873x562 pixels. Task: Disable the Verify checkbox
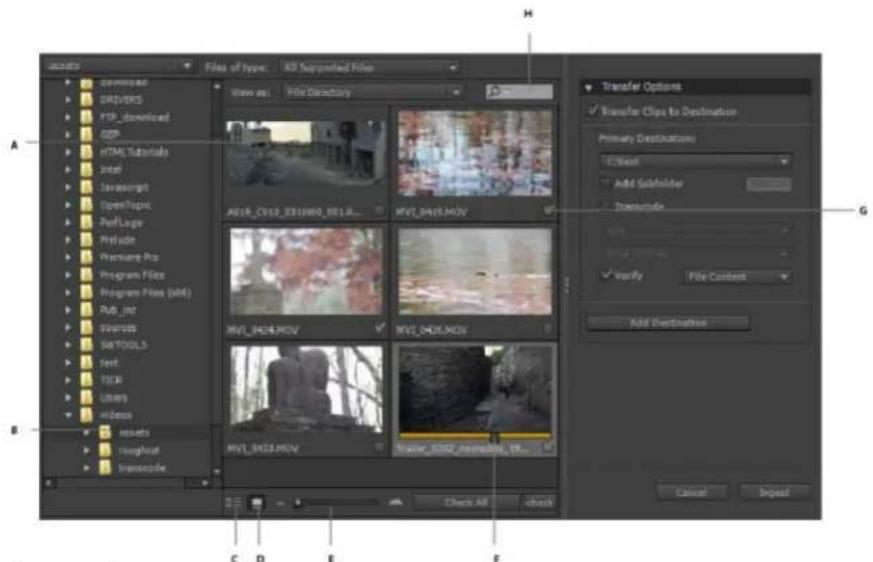[606, 275]
